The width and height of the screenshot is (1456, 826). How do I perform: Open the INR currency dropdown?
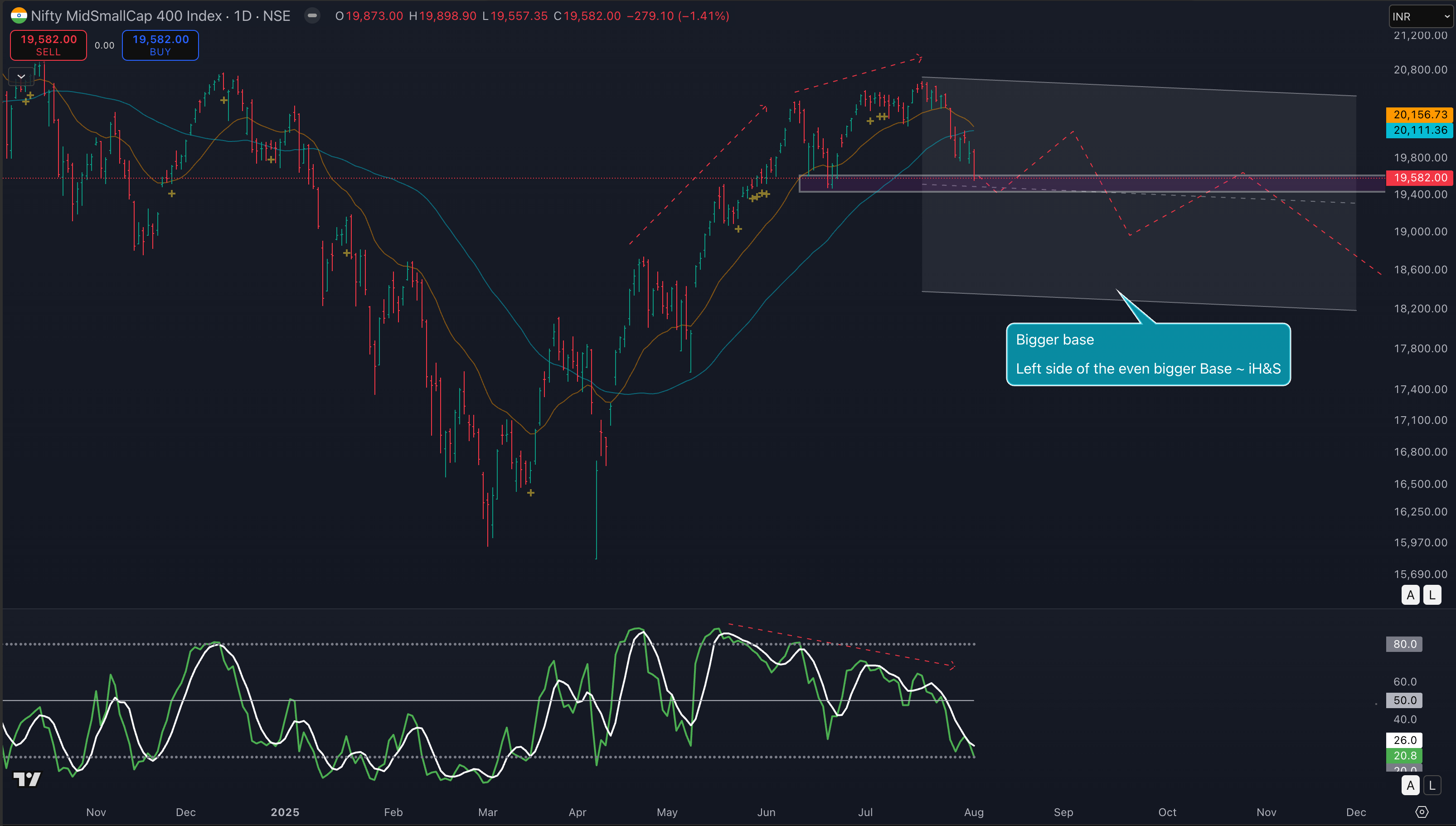[1420, 16]
